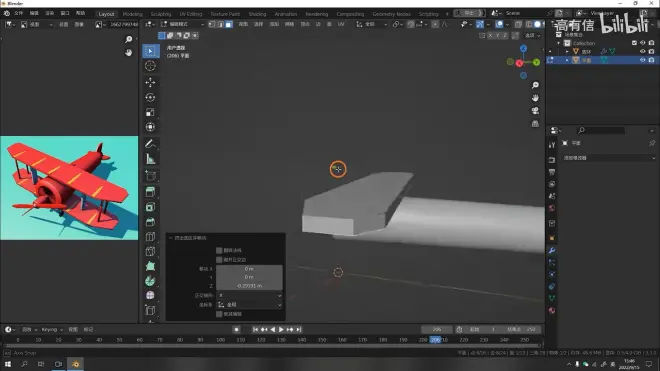
Task: Open the pivot point dropdown
Action: [397, 24]
